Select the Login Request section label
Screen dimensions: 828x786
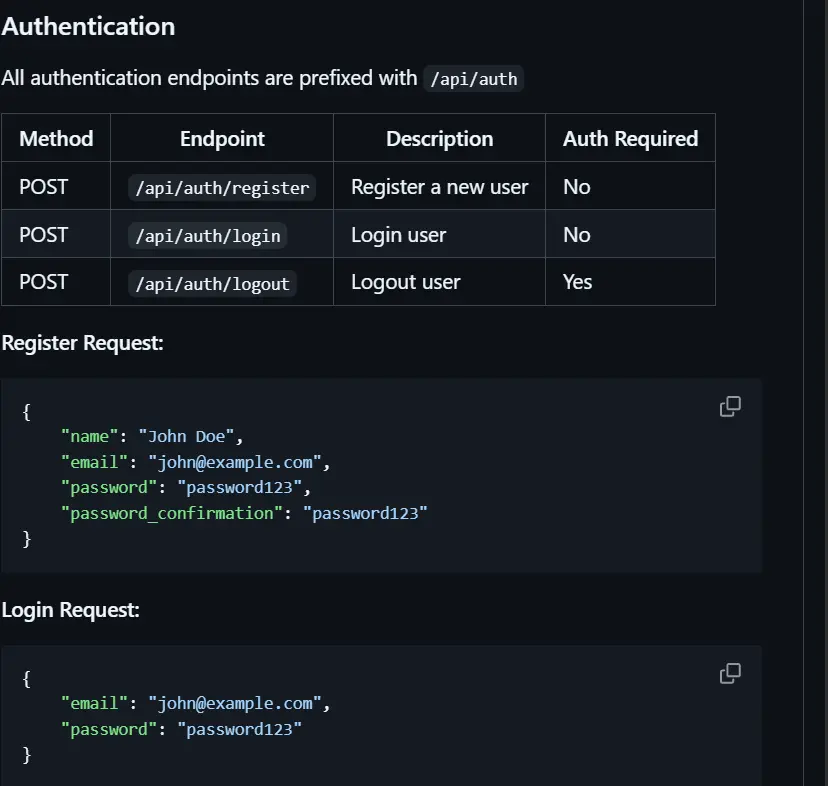(x=72, y=609)
